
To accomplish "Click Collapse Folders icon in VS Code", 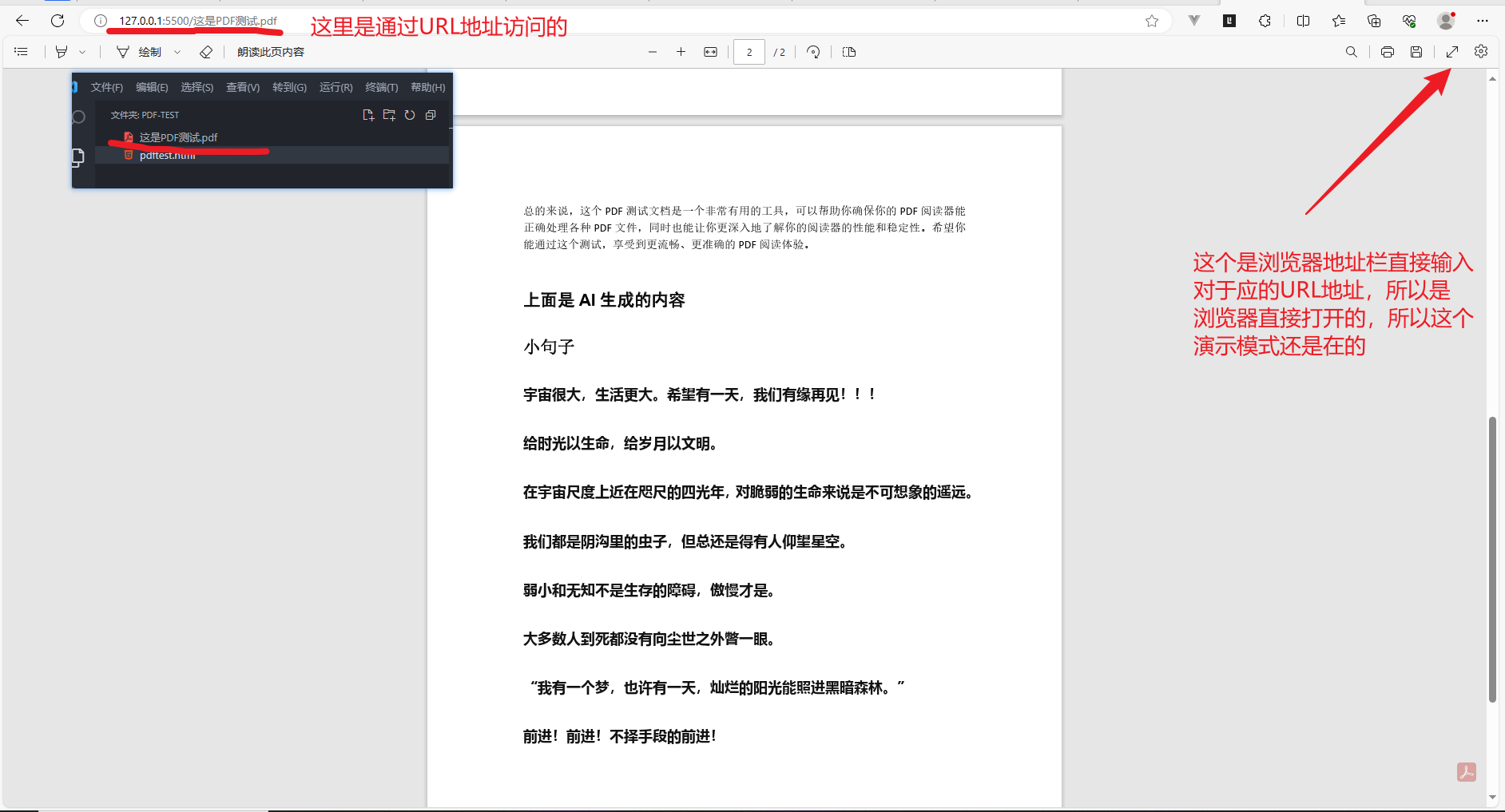I will tap(431, 115).
